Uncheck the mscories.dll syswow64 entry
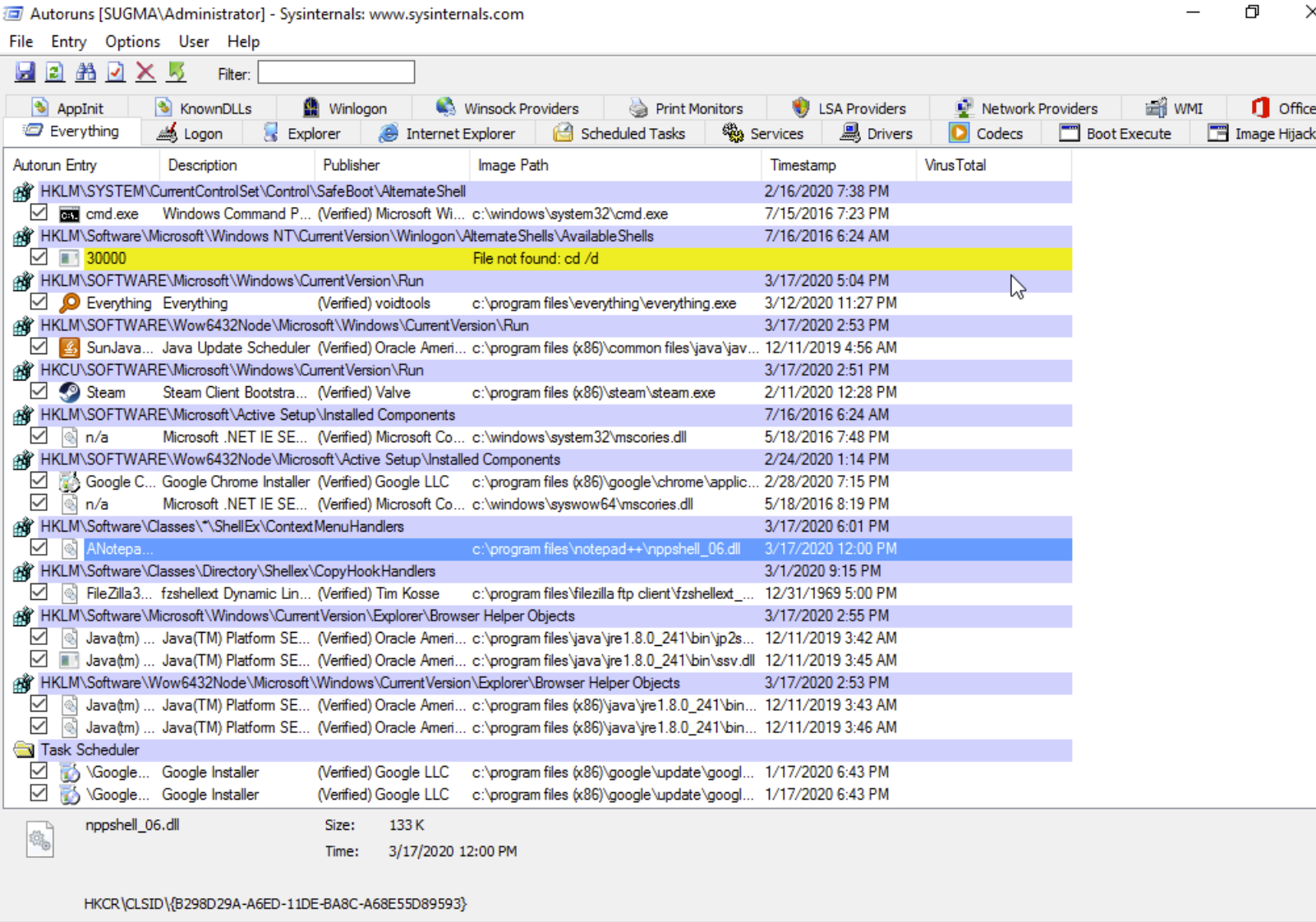 [39, 503]
